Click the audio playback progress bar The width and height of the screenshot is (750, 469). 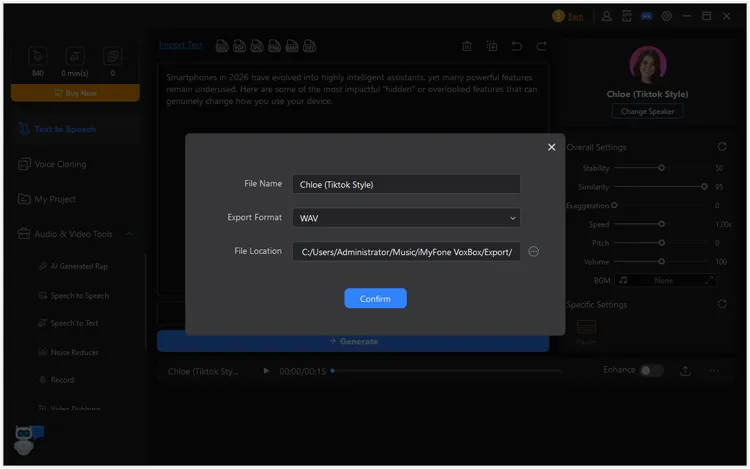[x=446, y=371]
